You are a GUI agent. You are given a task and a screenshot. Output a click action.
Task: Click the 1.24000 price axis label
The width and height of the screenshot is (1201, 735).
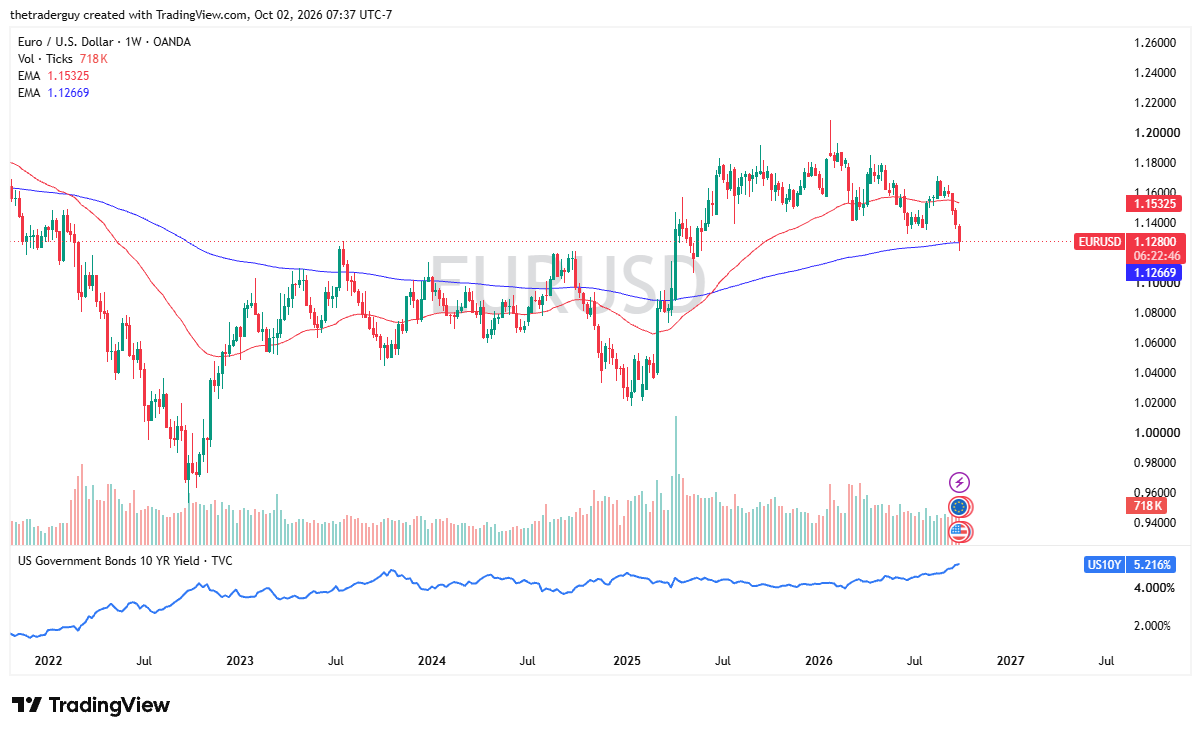tap(1155, 73)
